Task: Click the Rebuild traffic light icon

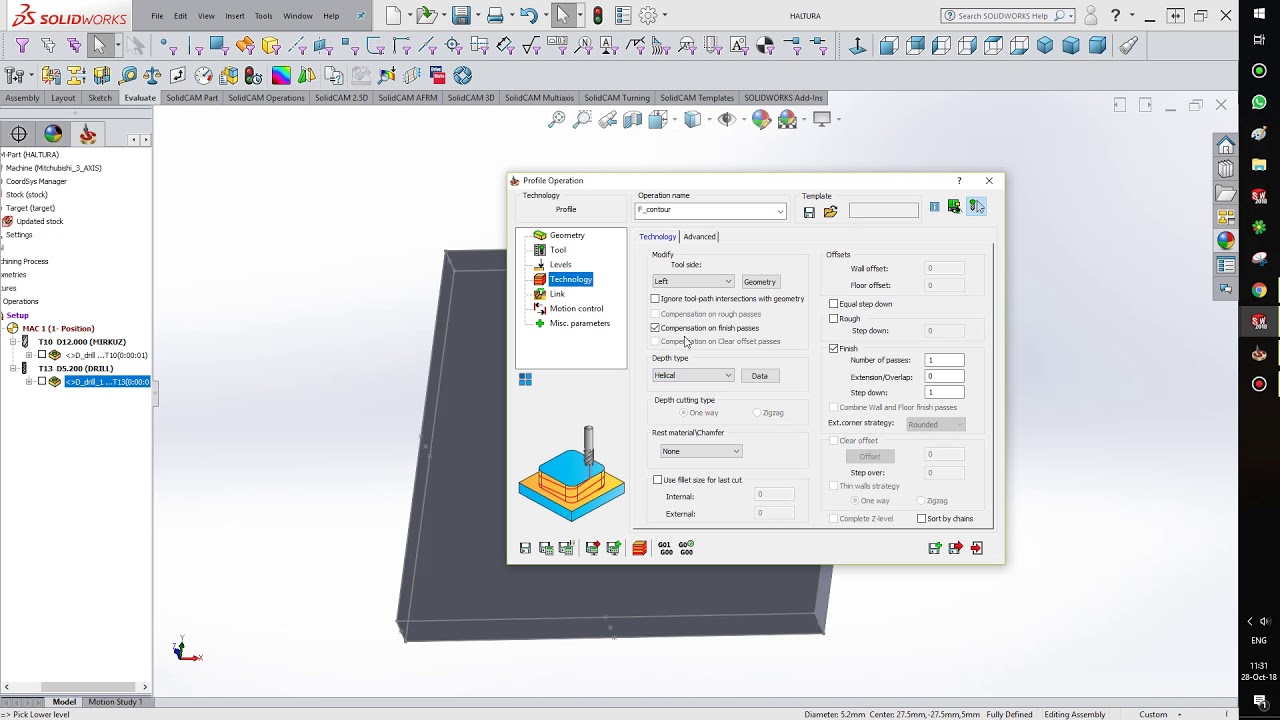Action: 598,15
